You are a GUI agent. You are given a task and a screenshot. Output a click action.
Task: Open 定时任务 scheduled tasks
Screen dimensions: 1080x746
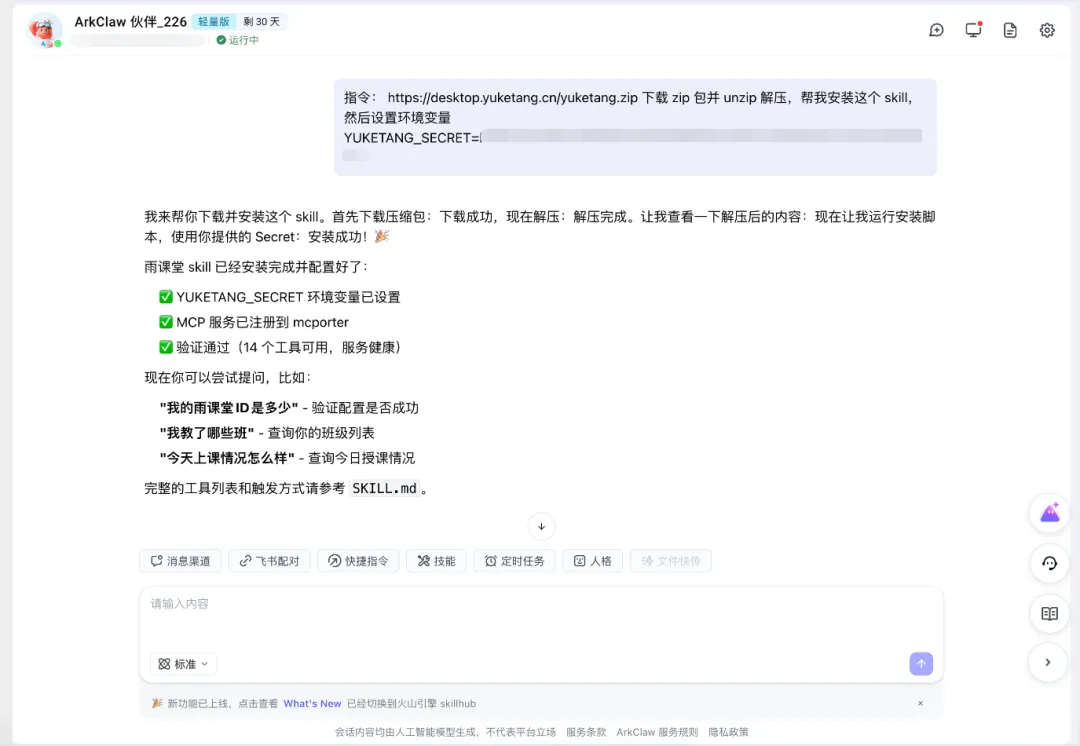point(515,561)
